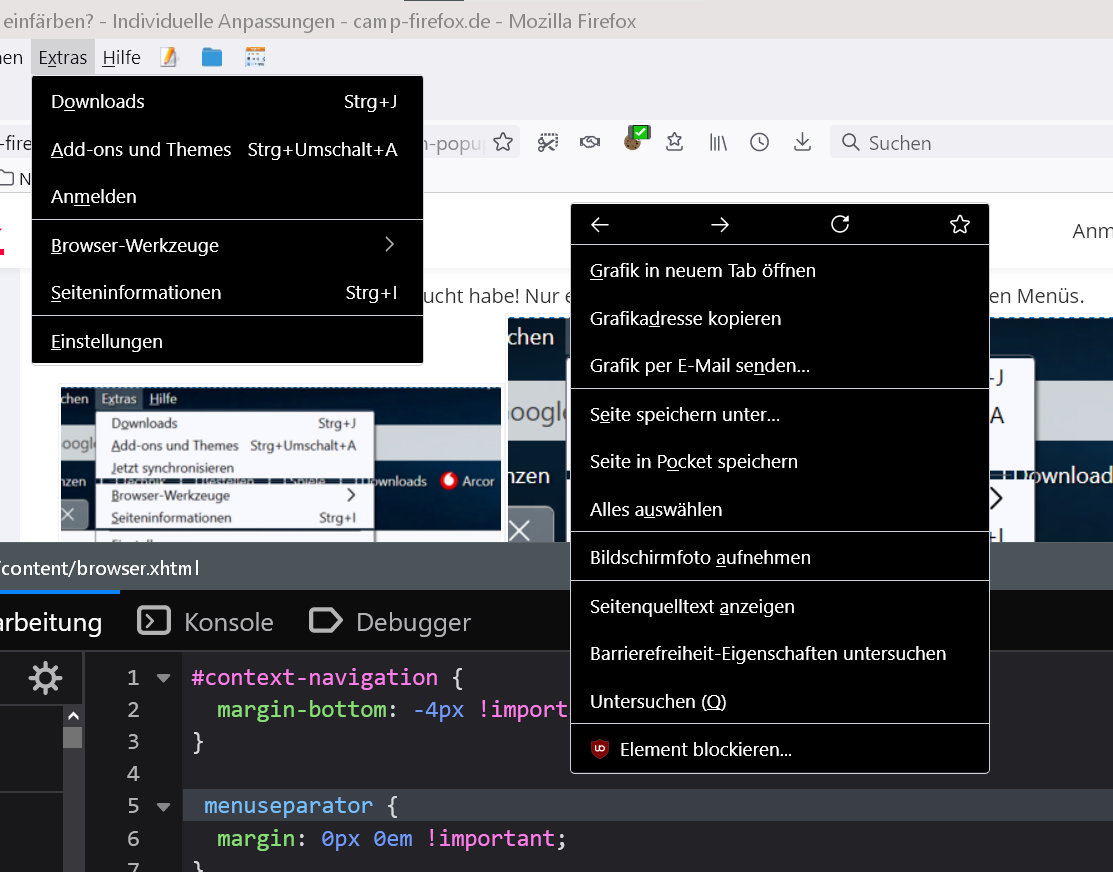1113x872 pixels.
Task: Select Einstellungen from the Extras menu
Action: 107,341
